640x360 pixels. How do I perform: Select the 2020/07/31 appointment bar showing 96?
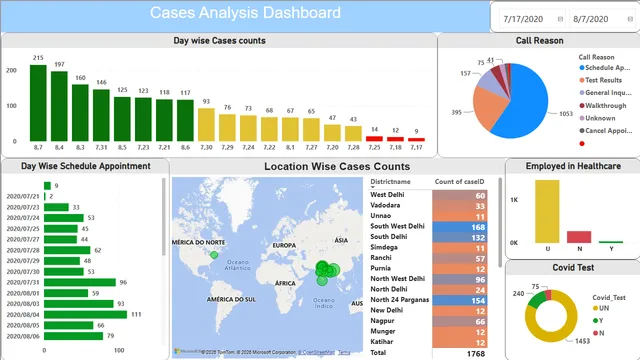click(80, 282)
